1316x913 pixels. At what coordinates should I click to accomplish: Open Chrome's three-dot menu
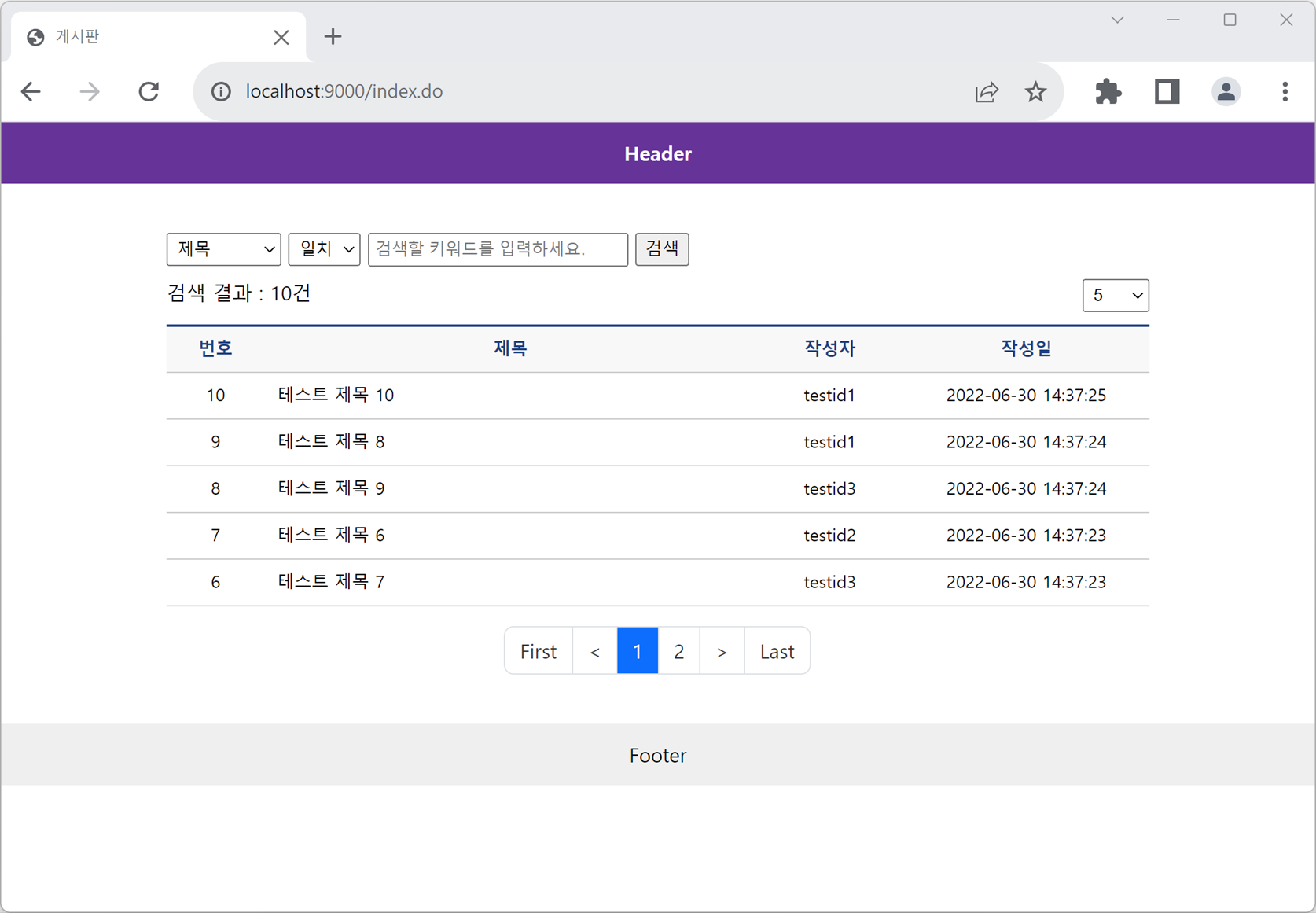pos(1285,91)
